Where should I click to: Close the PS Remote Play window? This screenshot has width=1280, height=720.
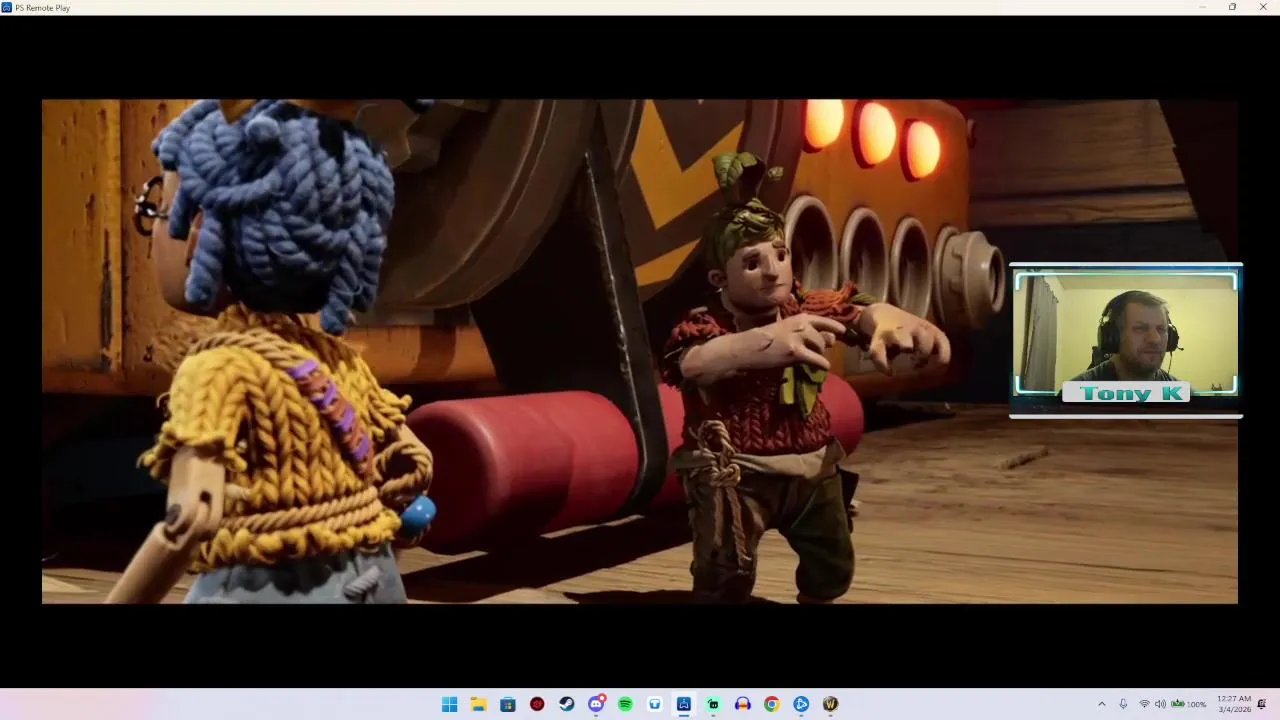pos(1263,7)
